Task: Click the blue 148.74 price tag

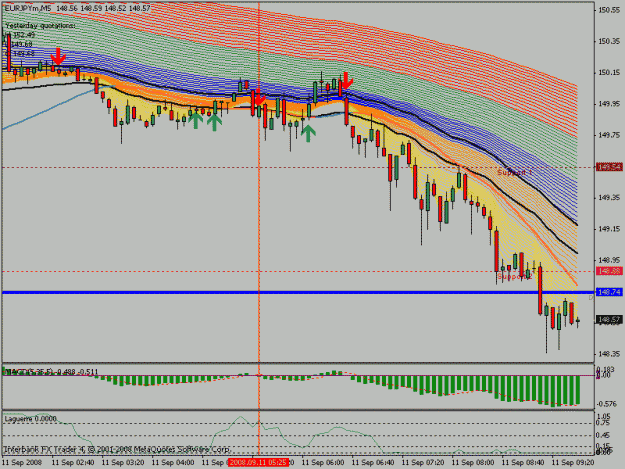Action: 609,292
